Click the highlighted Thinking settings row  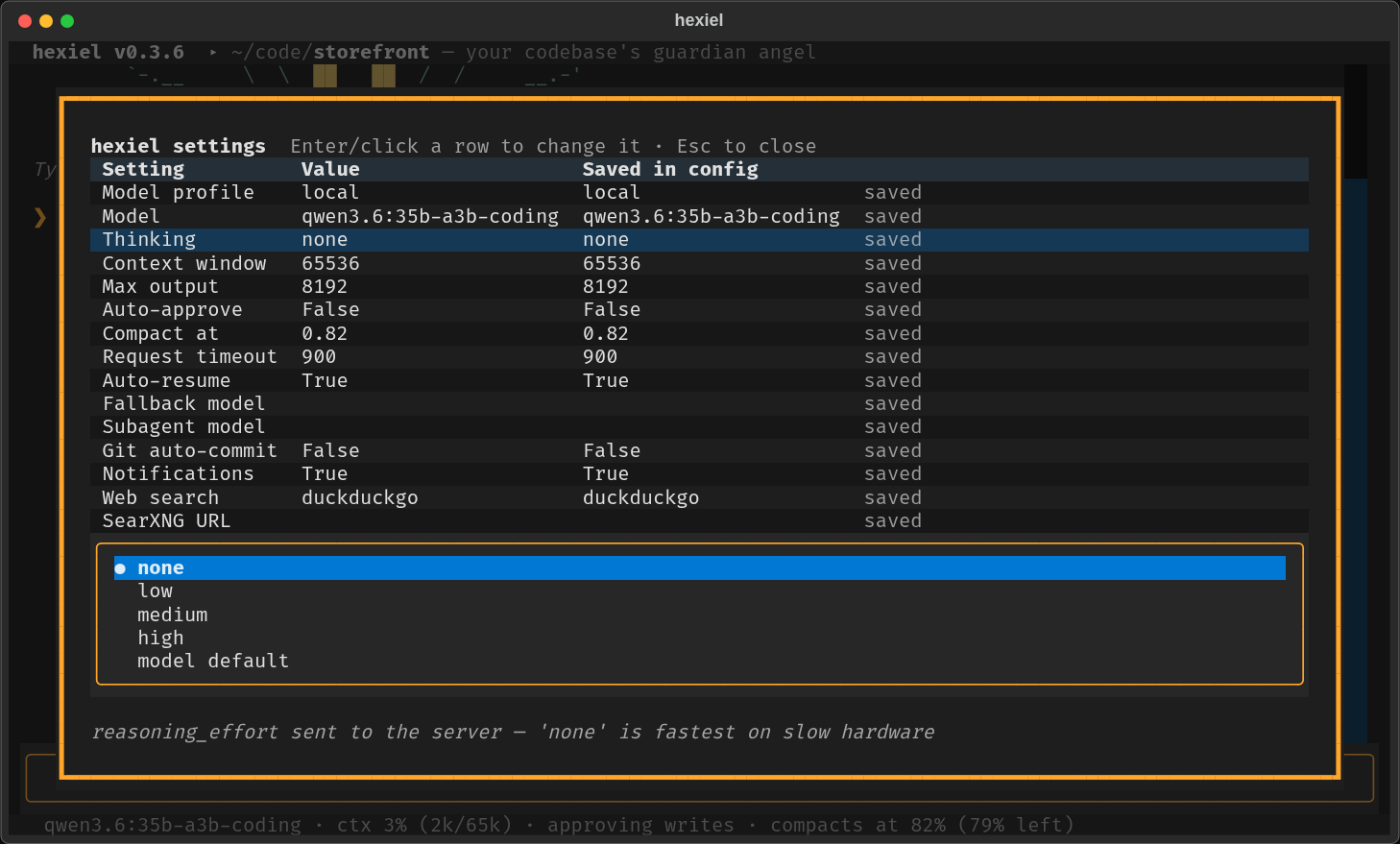pyautogui.click(x=700, y=240)
